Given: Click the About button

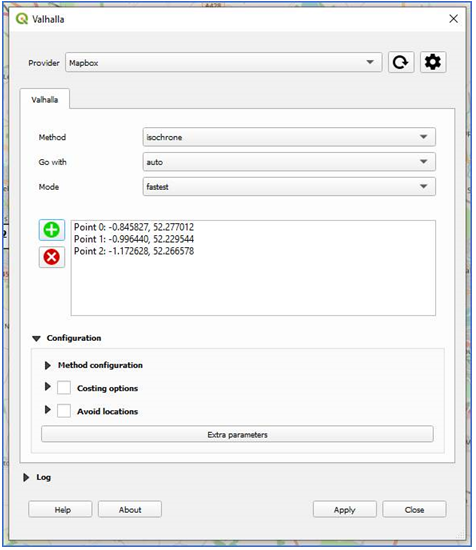Looking at the screenshot, I should click(x=130, y=509).
